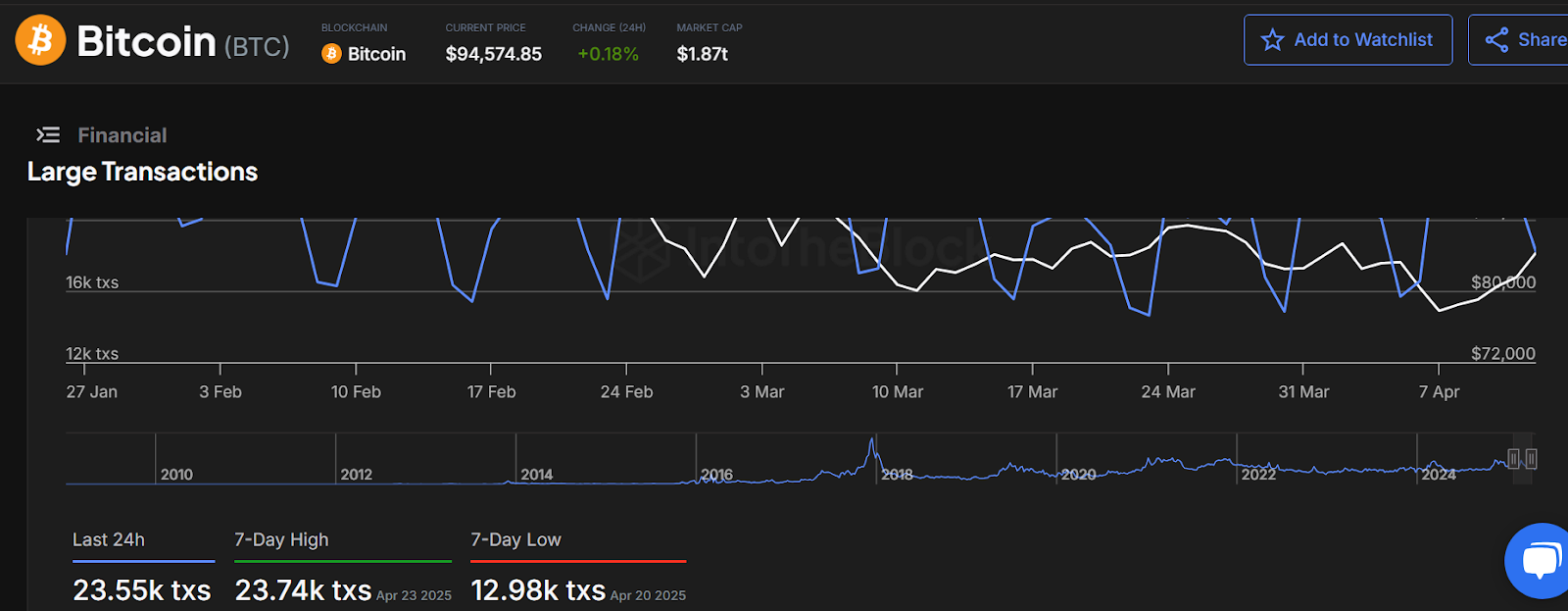Image resolution: width=1568 pixels, height=611 pixels.
Task: Click the share network icon
Action: click(x=1496, y=40)
